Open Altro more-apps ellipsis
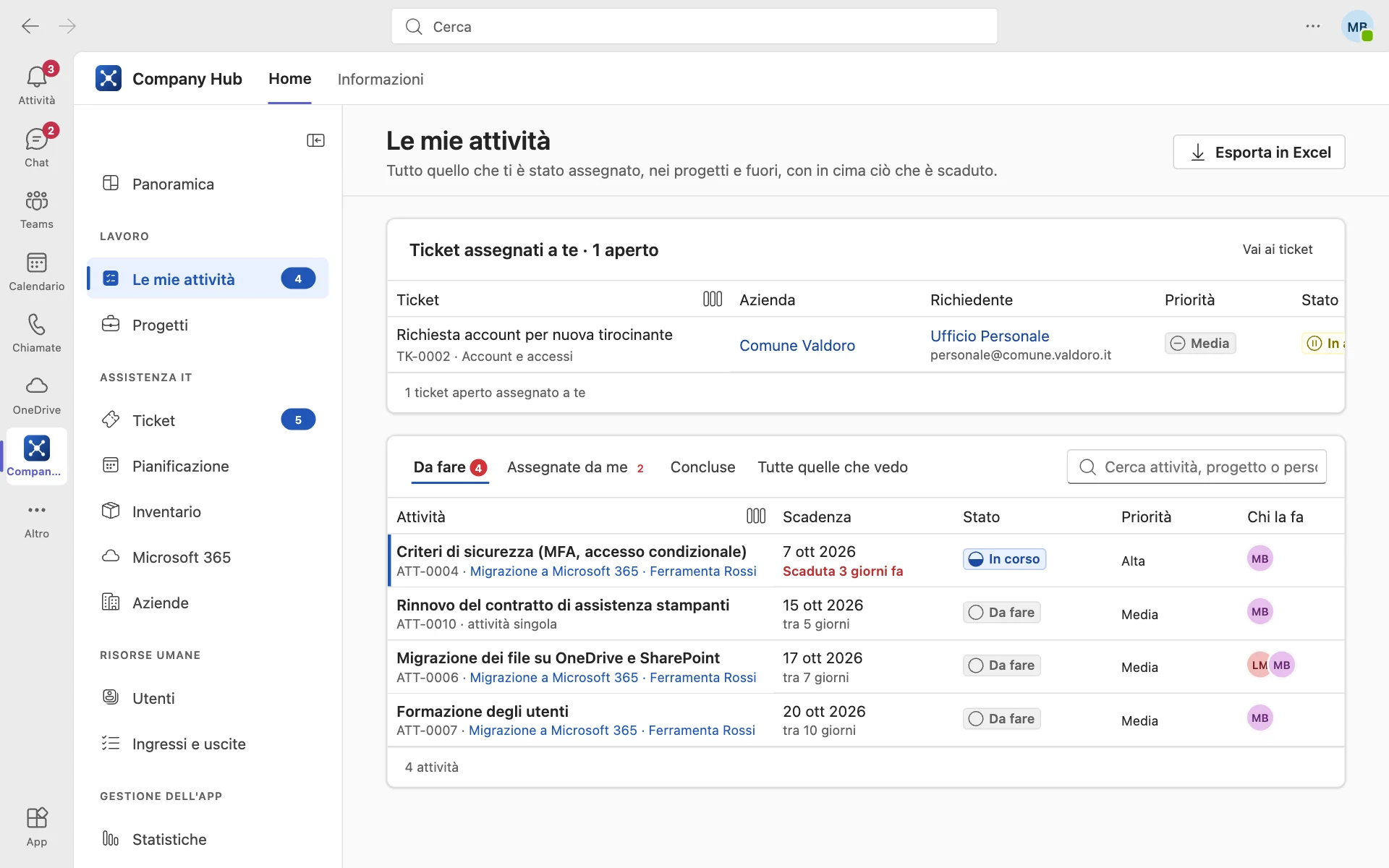 (x=36, y=519)
